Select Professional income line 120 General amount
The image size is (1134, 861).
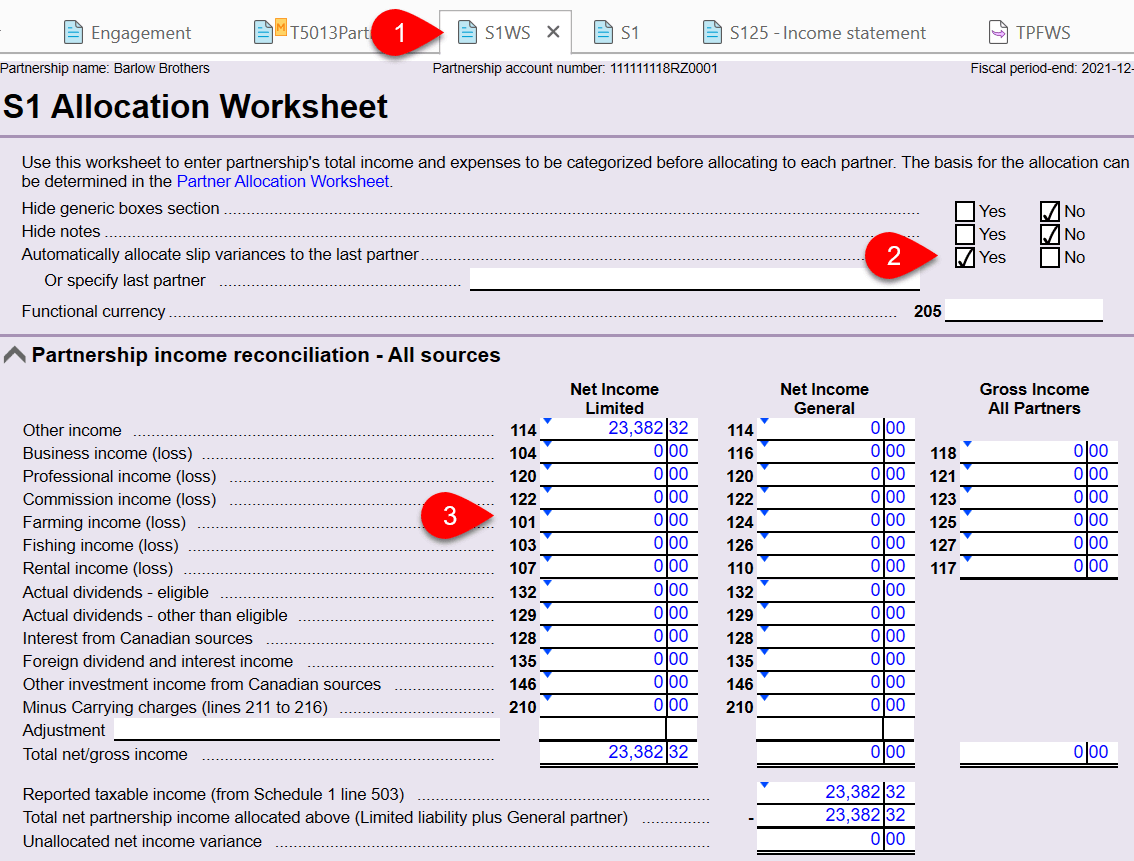(x=835, y=474)
